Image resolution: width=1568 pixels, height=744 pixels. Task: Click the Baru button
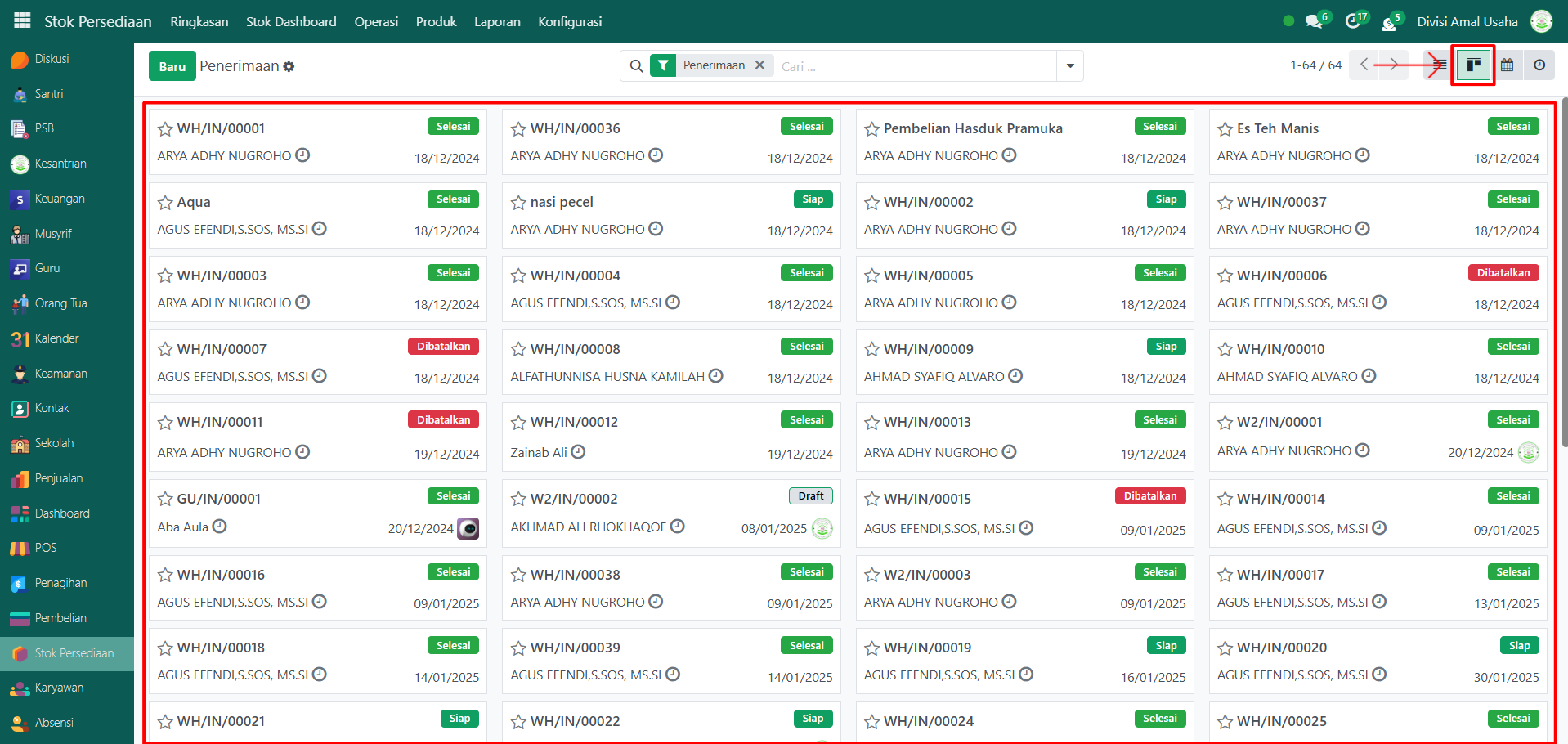pos(172,66)
